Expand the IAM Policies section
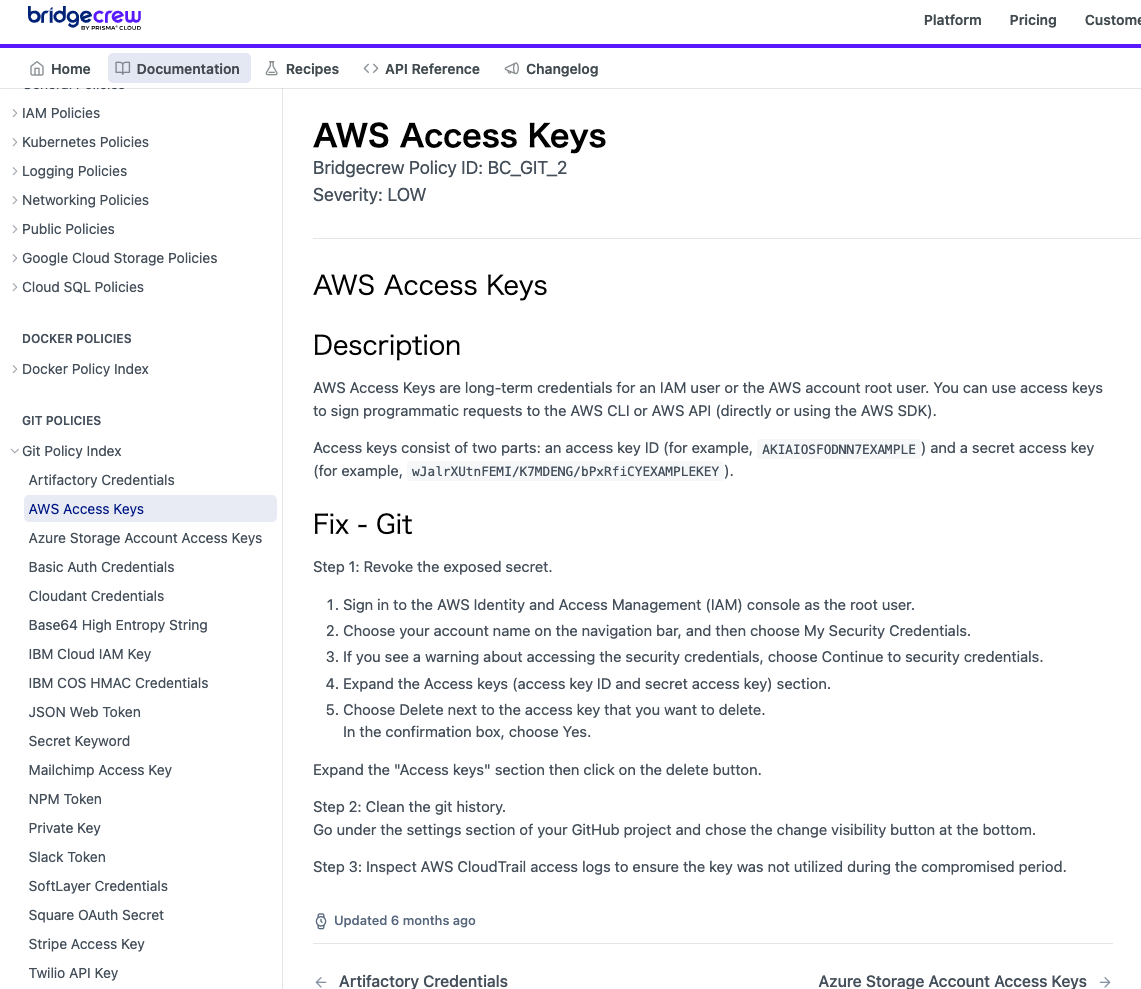 click(15, 113)
